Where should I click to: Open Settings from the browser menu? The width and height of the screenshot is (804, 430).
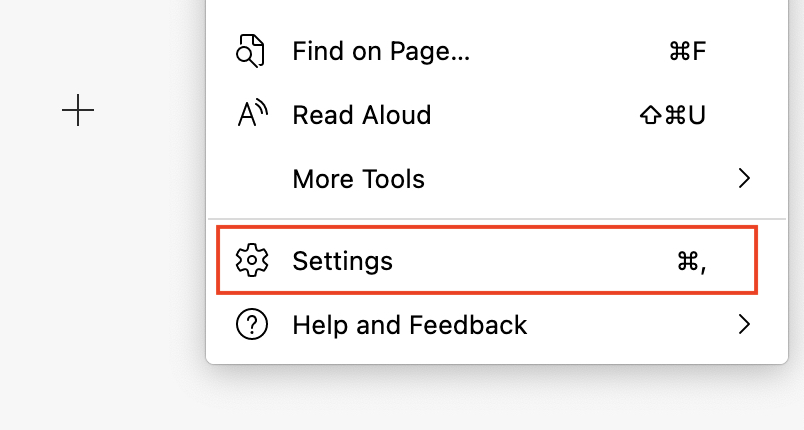(487, 260)
